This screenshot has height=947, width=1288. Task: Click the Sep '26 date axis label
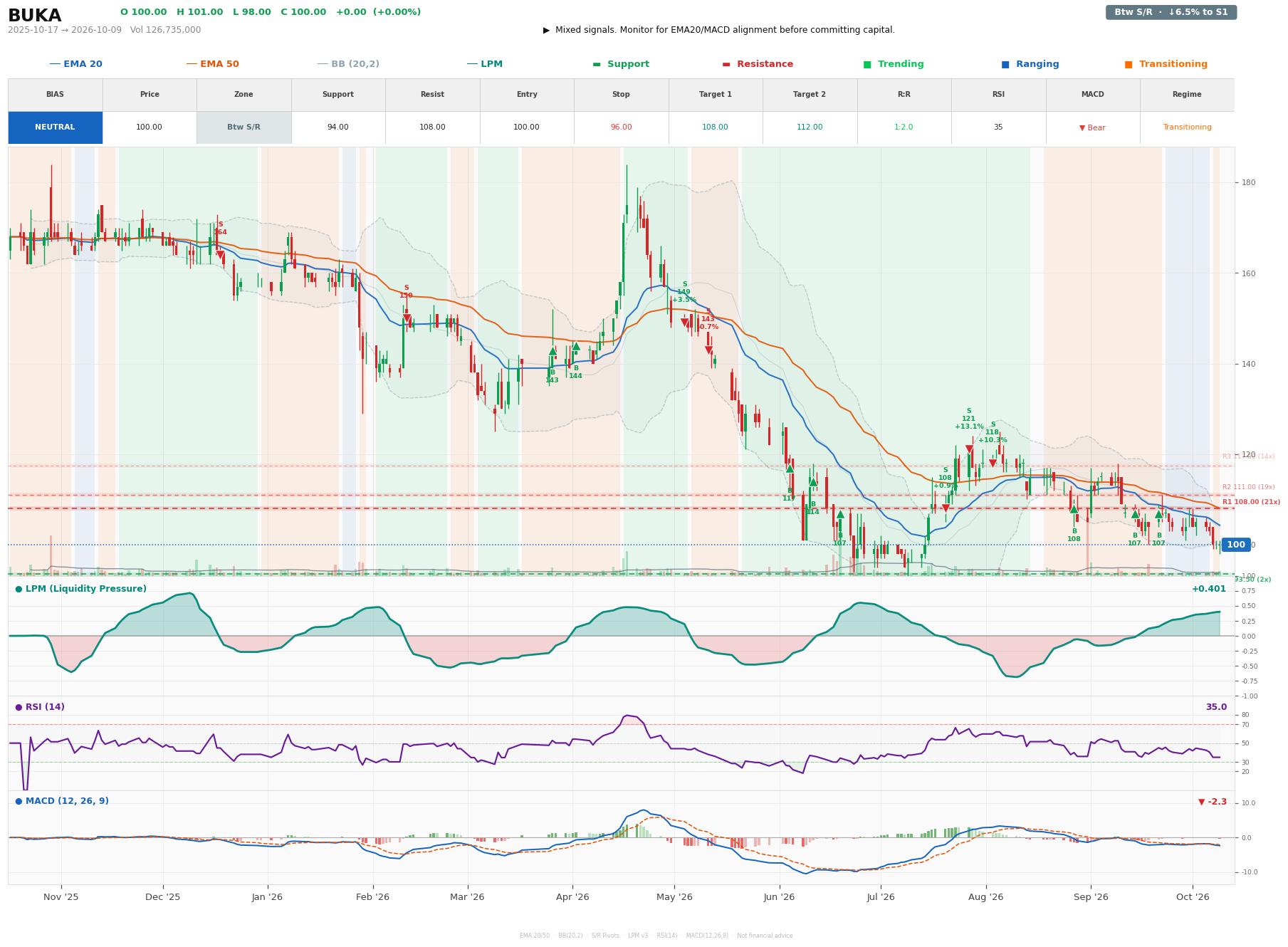pyautogui.click(x=1091, y=897)
